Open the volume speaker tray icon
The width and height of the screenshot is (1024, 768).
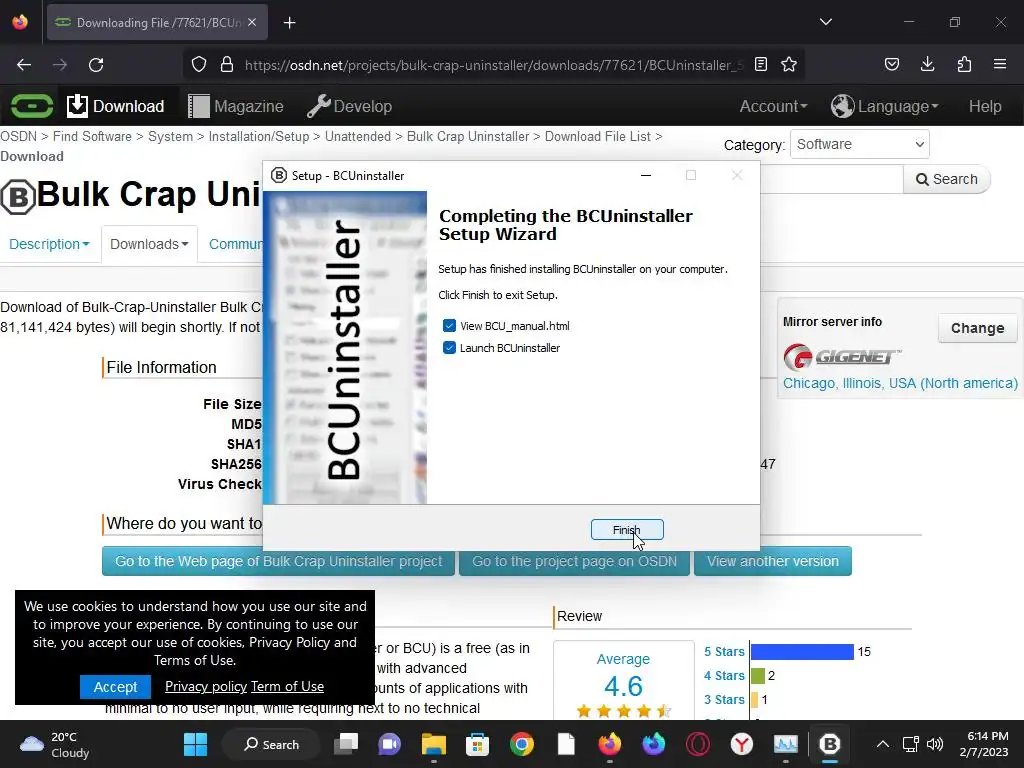click(x=935, y=744)
